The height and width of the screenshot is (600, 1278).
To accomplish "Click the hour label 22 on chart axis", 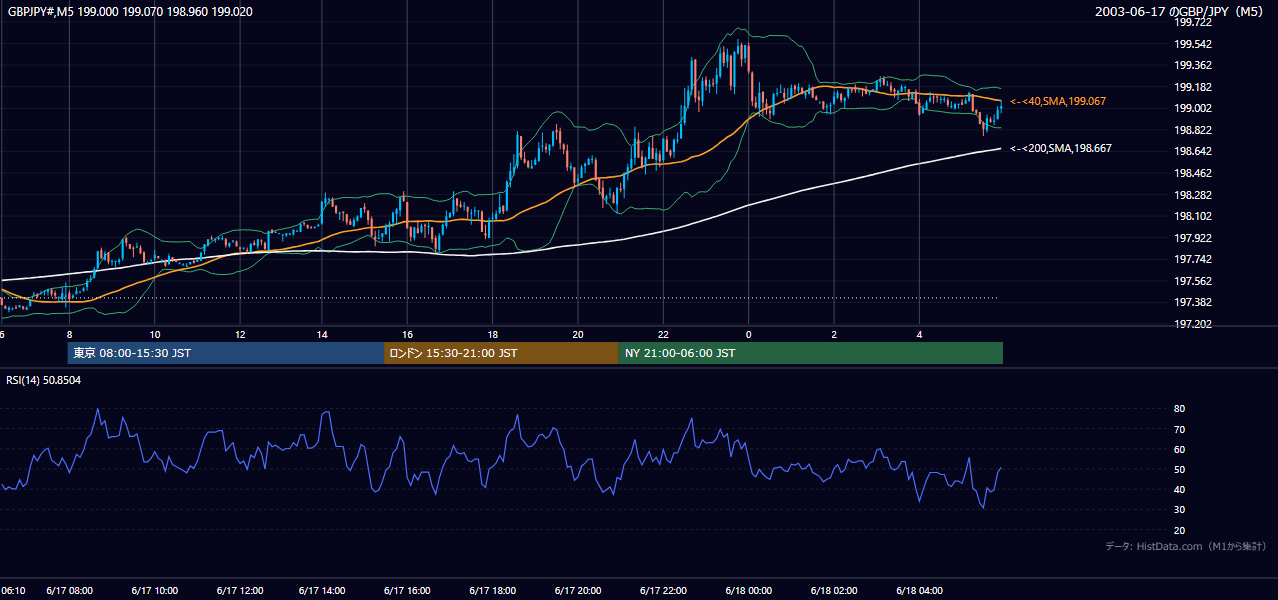I will click(663, 334).
